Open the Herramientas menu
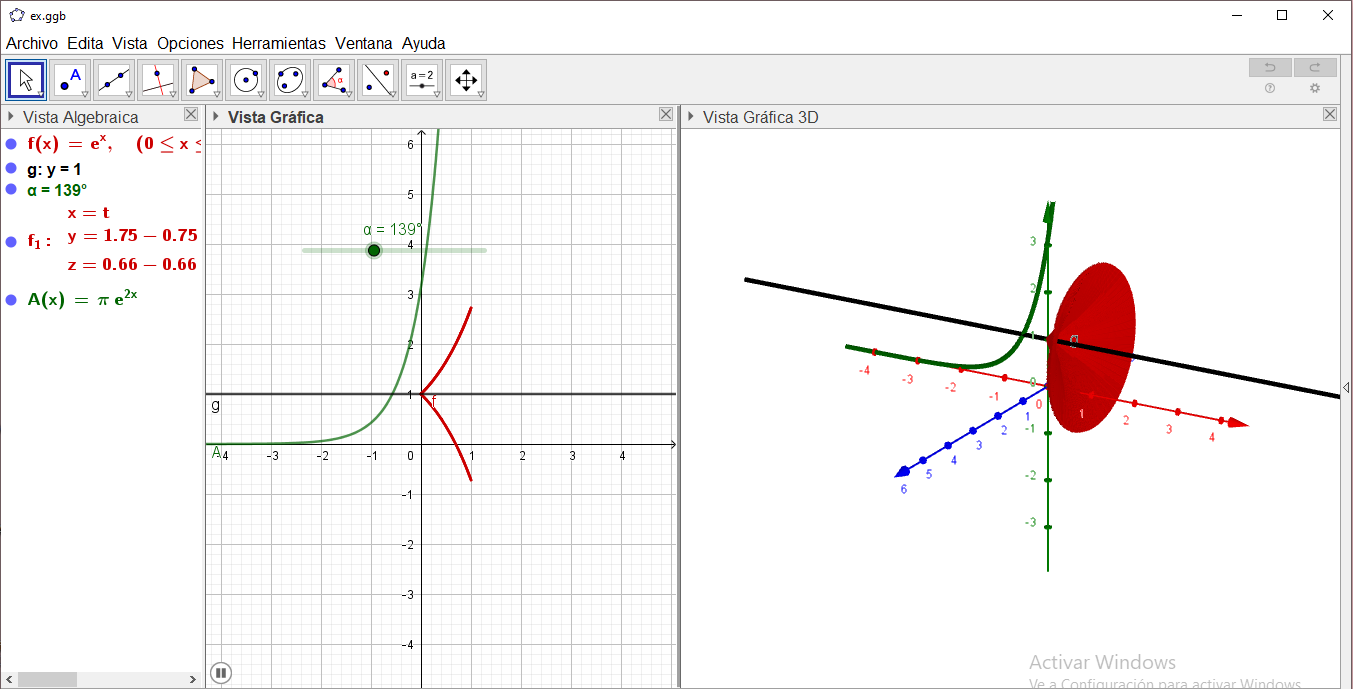 point(278,43)
